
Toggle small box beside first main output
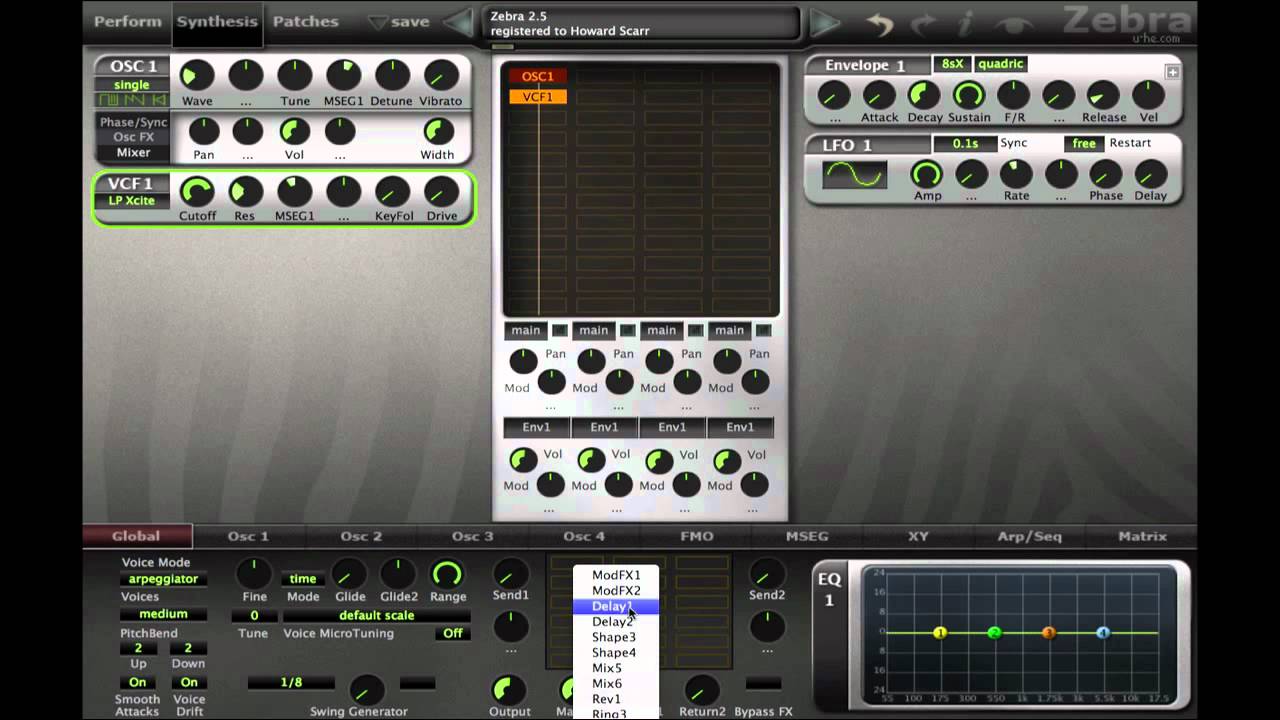tap(559, 330)
